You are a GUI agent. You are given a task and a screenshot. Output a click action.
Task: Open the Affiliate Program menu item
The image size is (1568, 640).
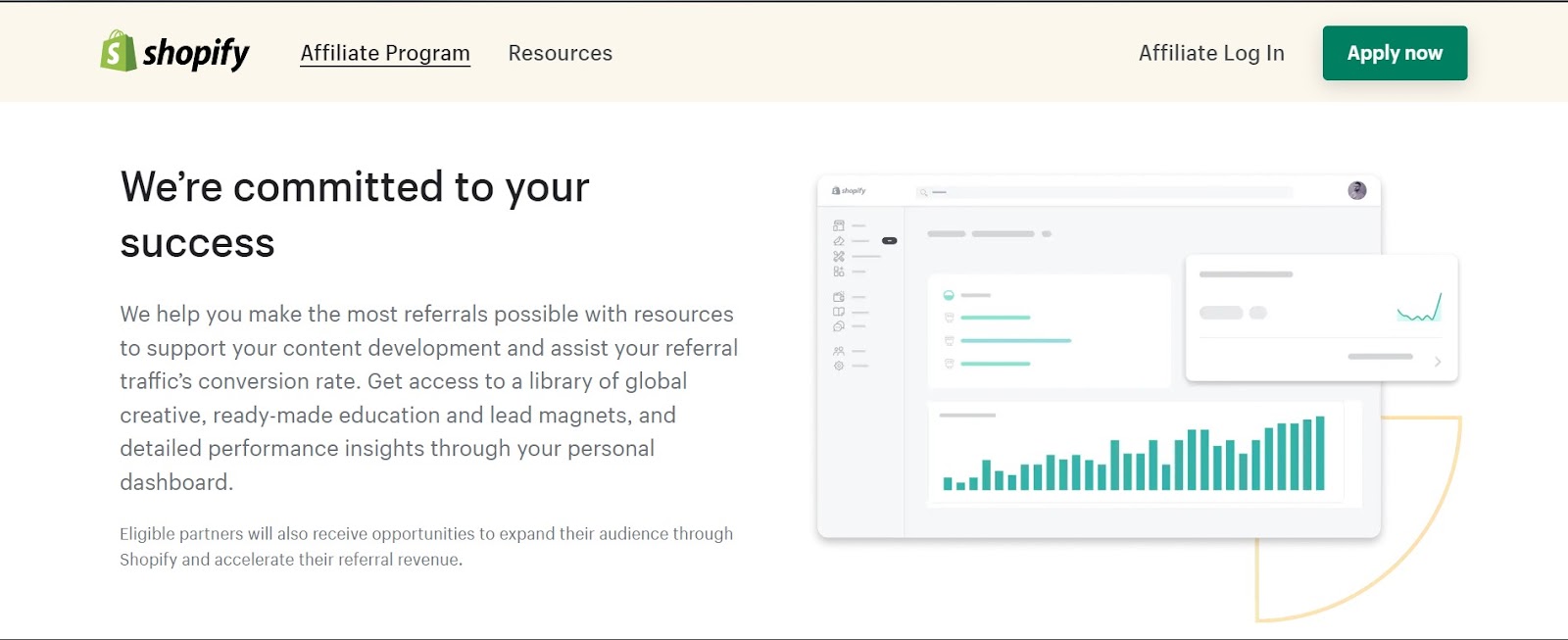tap(385, 53)
